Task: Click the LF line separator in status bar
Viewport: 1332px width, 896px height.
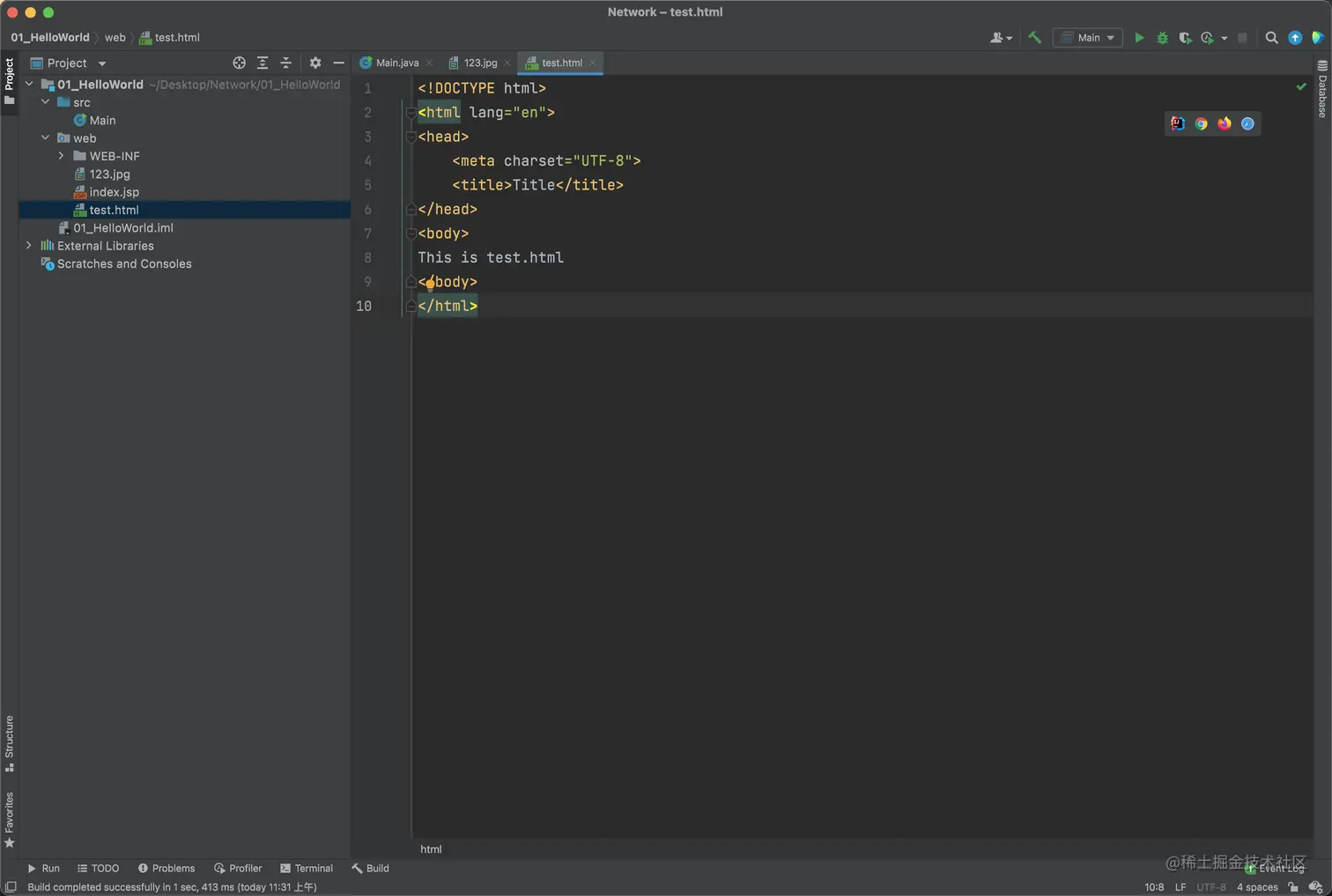Action: coord(1180,887)
